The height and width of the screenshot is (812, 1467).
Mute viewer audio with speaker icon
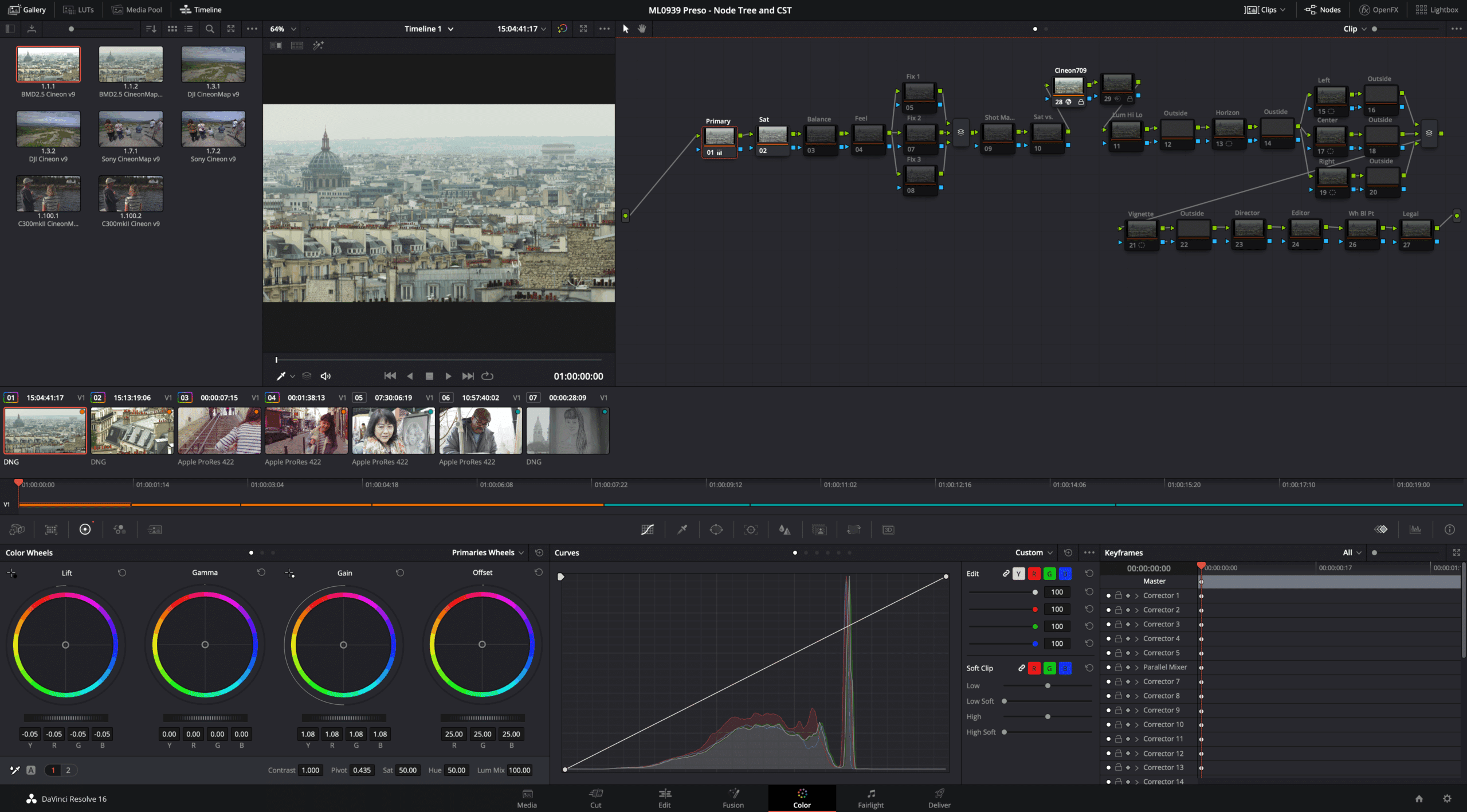pos(325,376)
